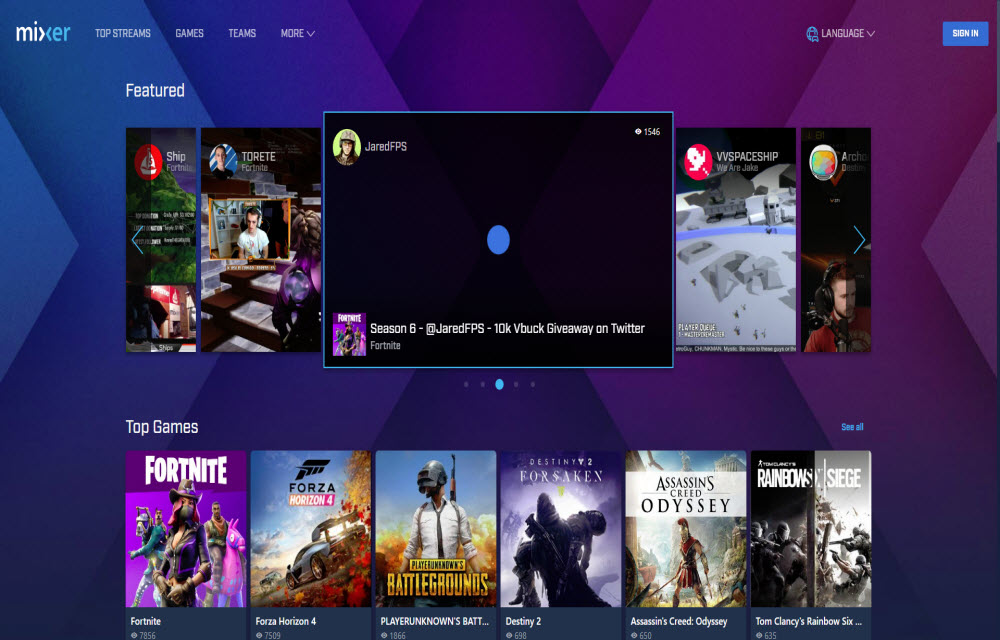Click the Forza Horizon 4 title text
Image resolution: width=1000 pixels, height=640 pixels.
[286, 621]
